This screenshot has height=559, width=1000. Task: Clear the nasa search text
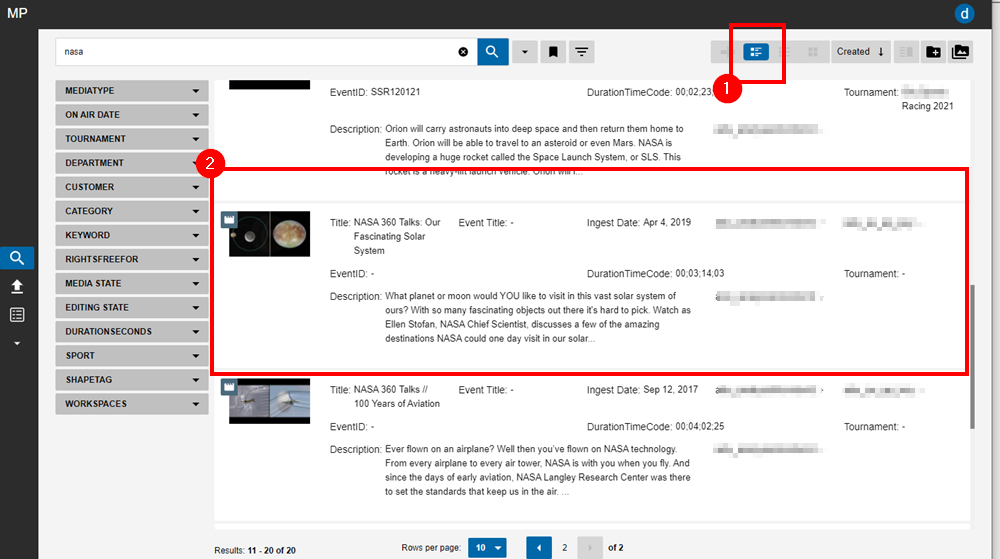click(463, 52)
